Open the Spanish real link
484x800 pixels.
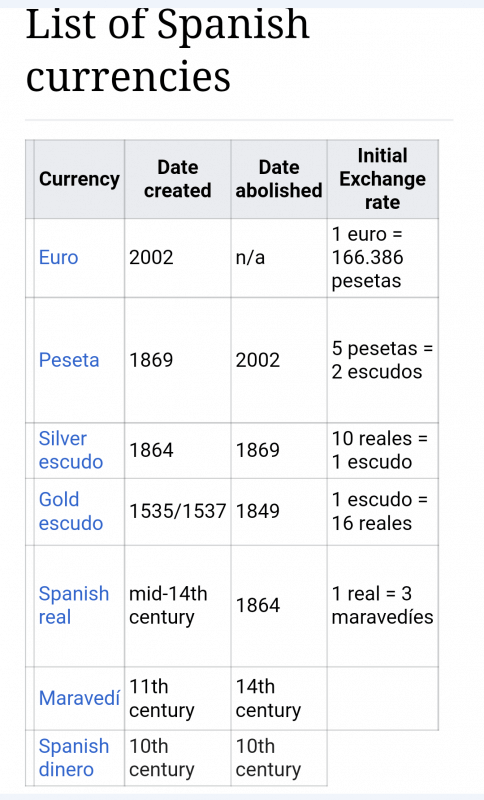click(x=74, y=606)
